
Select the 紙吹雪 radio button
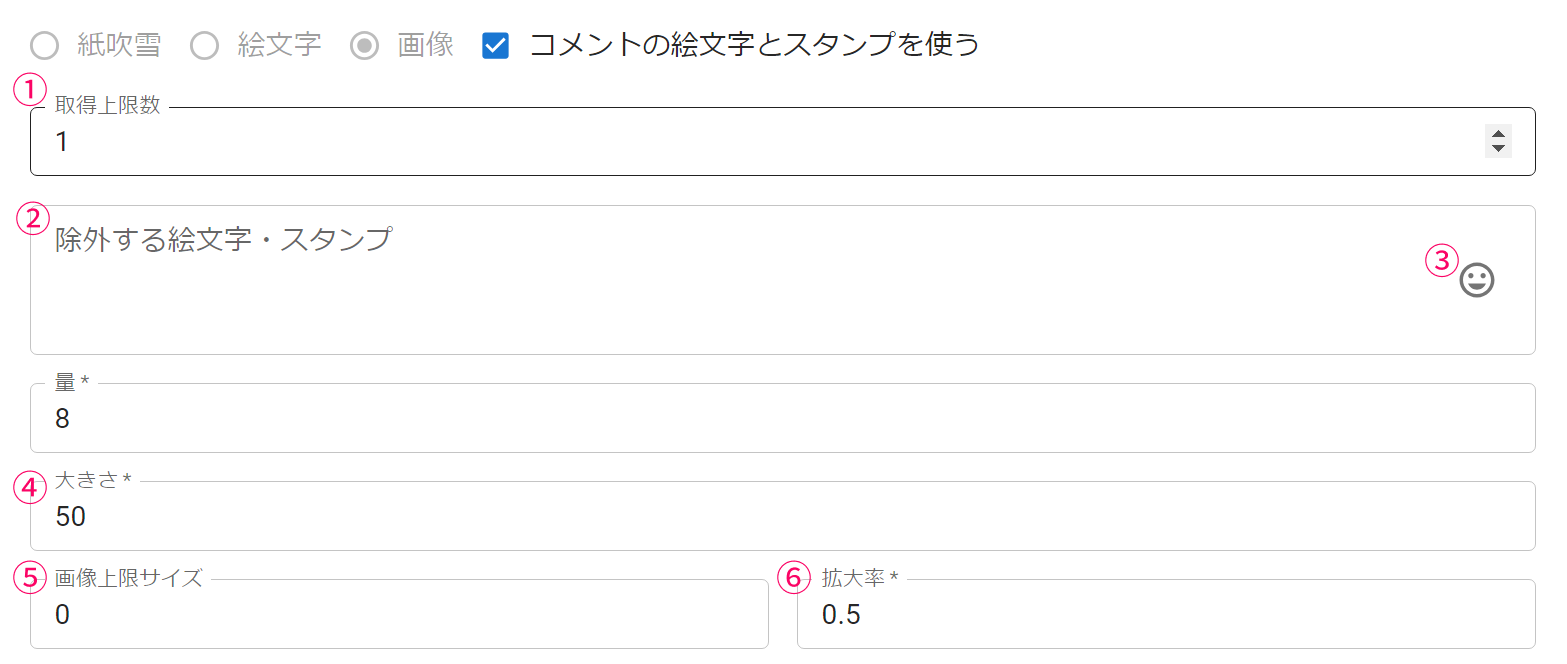coord(45,46)
